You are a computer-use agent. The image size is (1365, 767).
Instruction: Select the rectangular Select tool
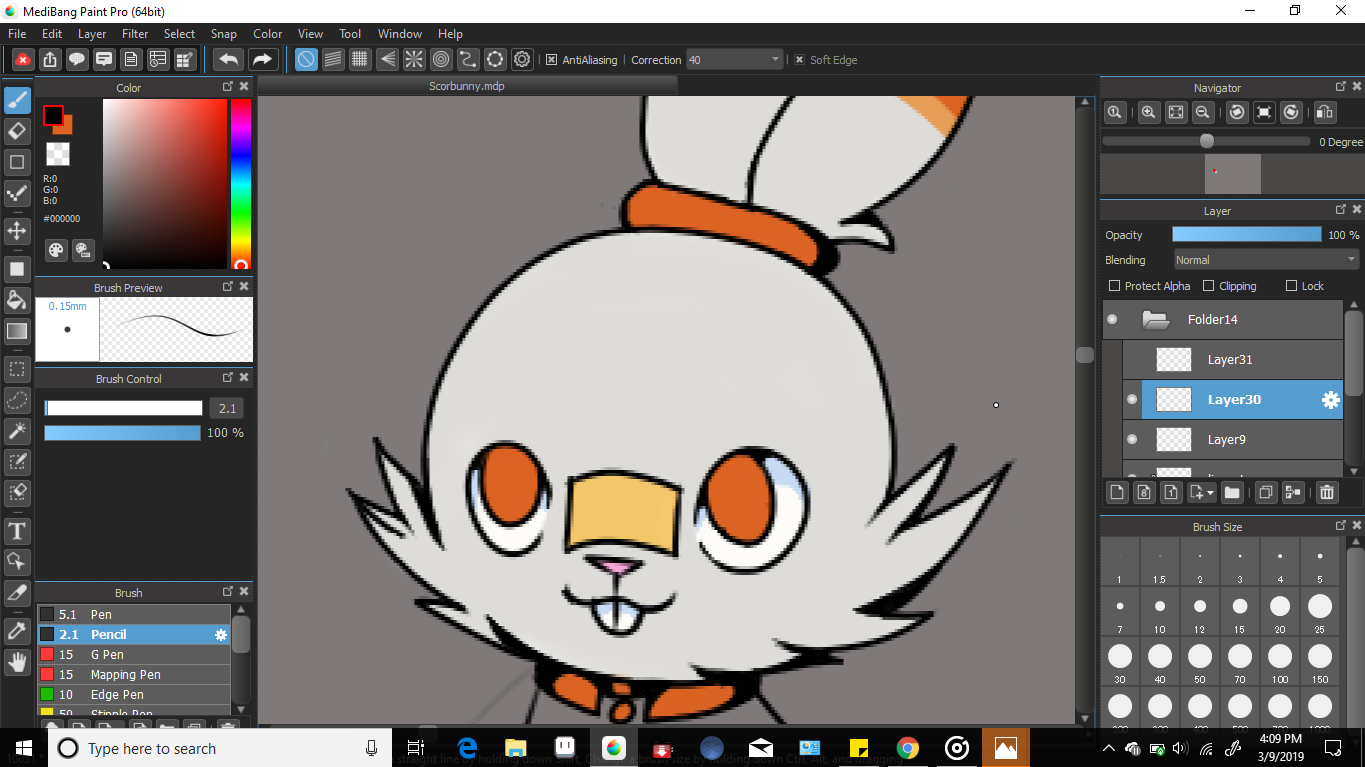[x=17, y=369]
